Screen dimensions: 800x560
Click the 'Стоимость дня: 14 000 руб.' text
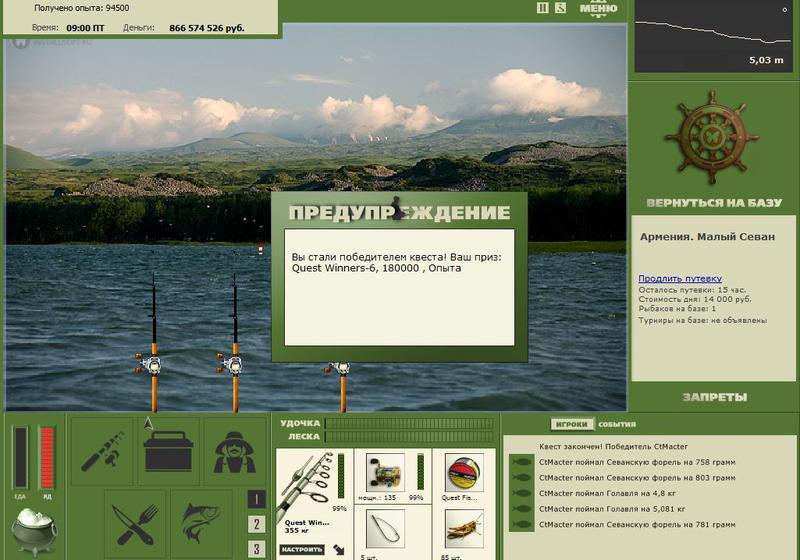coord(695,299)
